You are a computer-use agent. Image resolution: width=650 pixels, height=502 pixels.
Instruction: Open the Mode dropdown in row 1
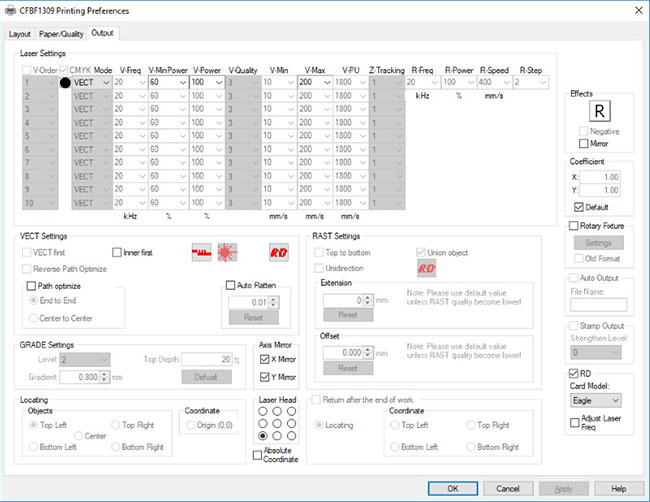pyautogui.click(x=92, y=82)
